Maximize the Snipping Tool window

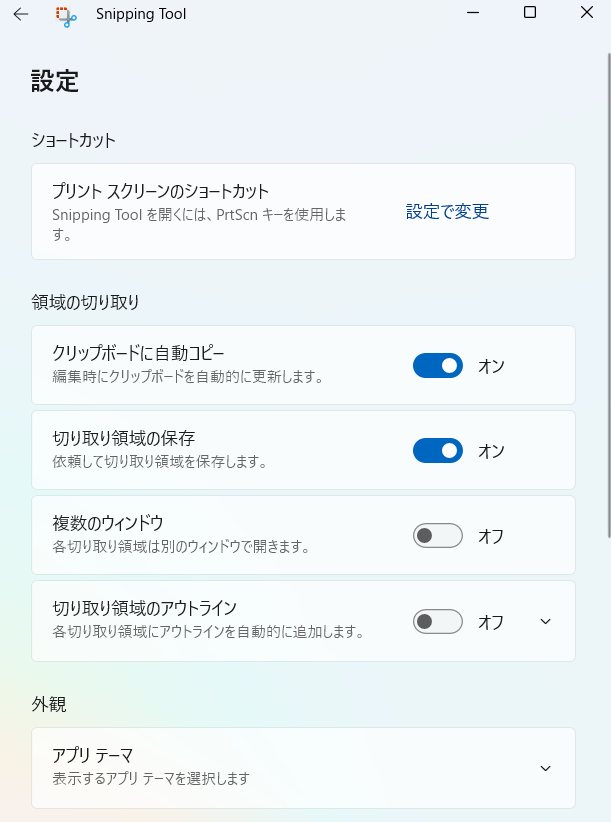(530, 13)
